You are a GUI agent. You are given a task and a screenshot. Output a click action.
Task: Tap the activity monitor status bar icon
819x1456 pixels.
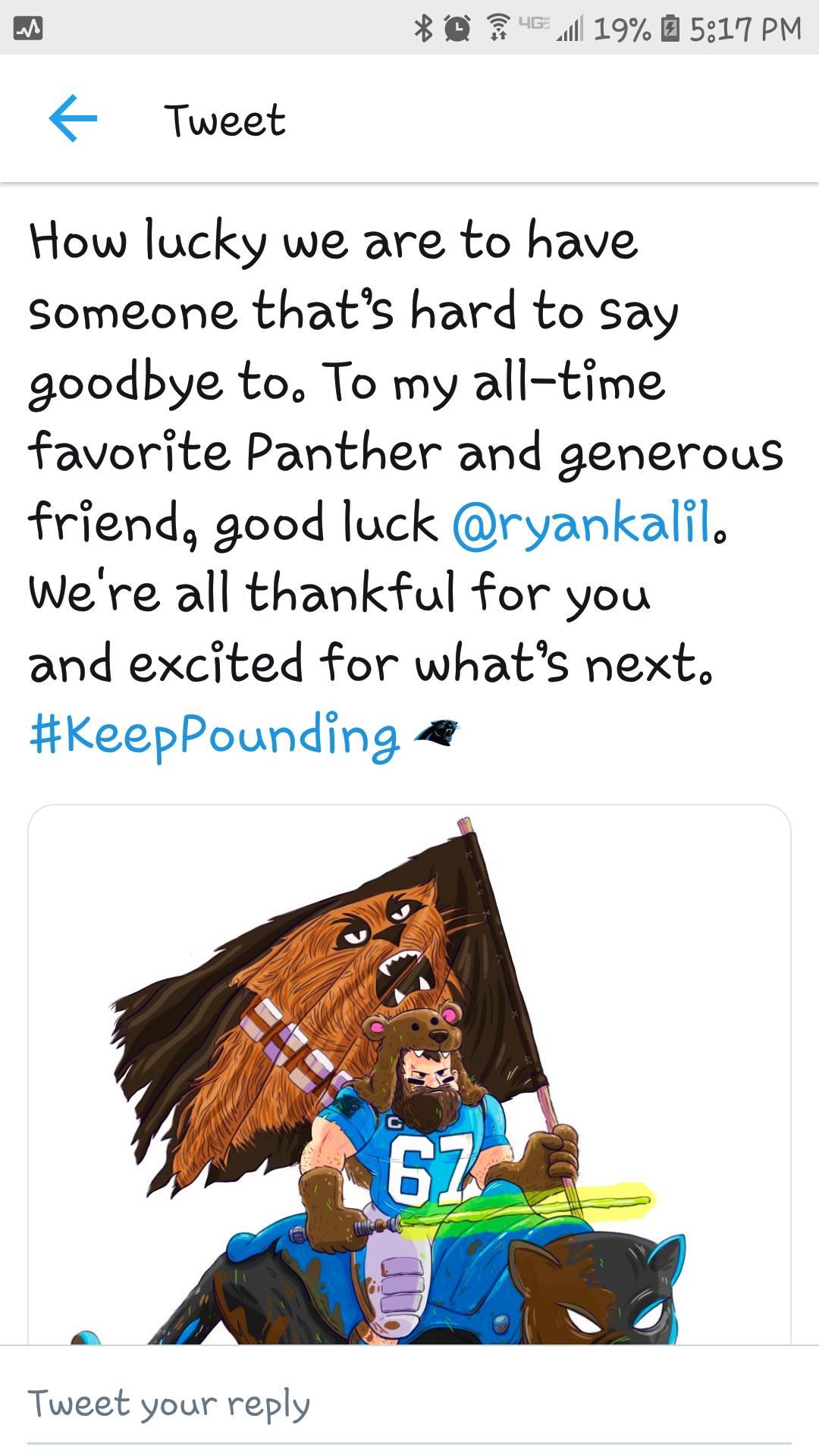(28, 29)
